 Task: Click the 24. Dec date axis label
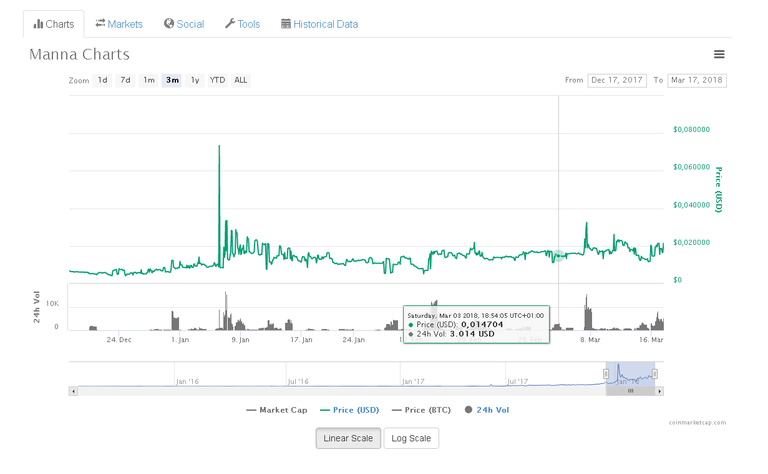119,339
